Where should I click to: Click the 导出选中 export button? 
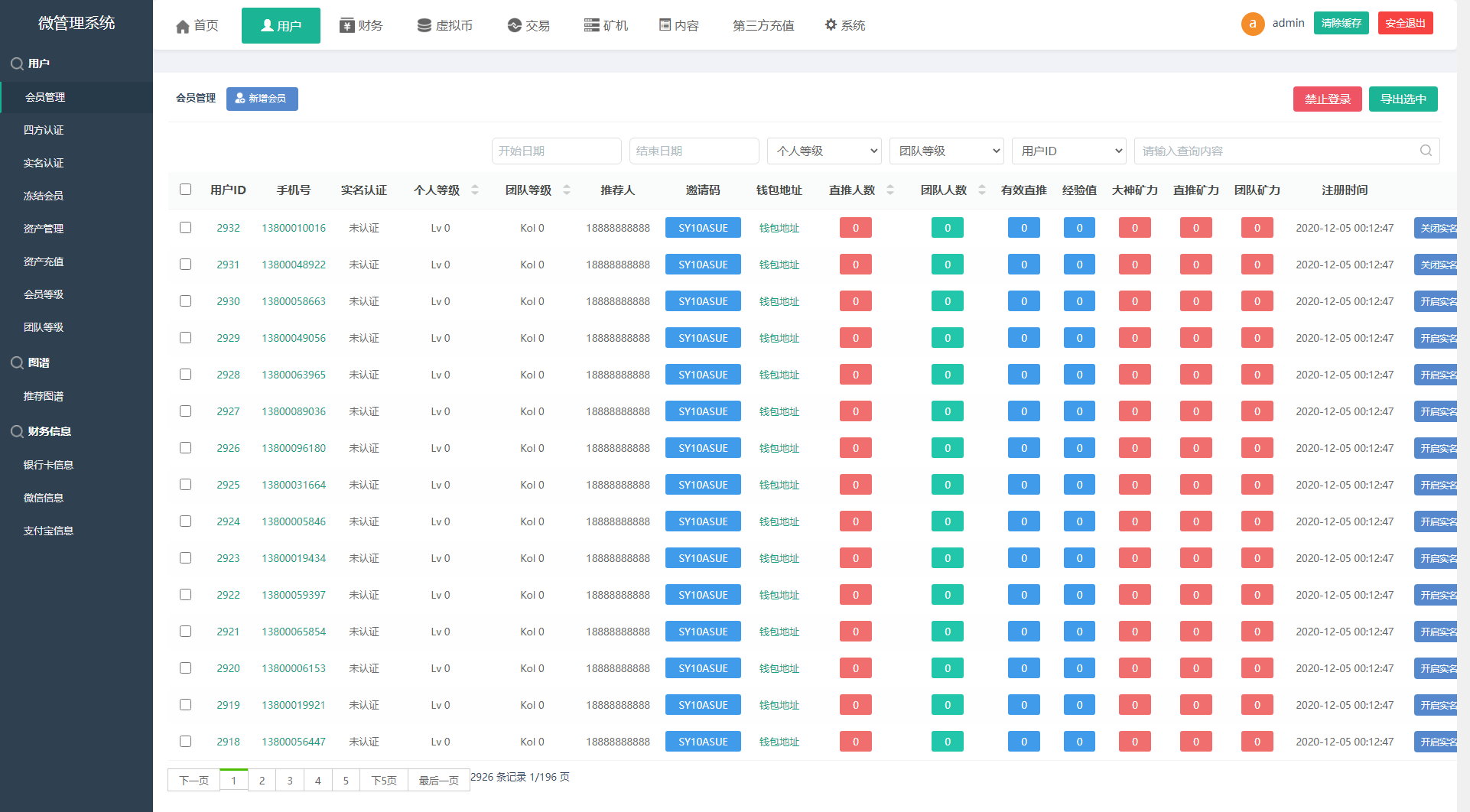click(1403, 99)
